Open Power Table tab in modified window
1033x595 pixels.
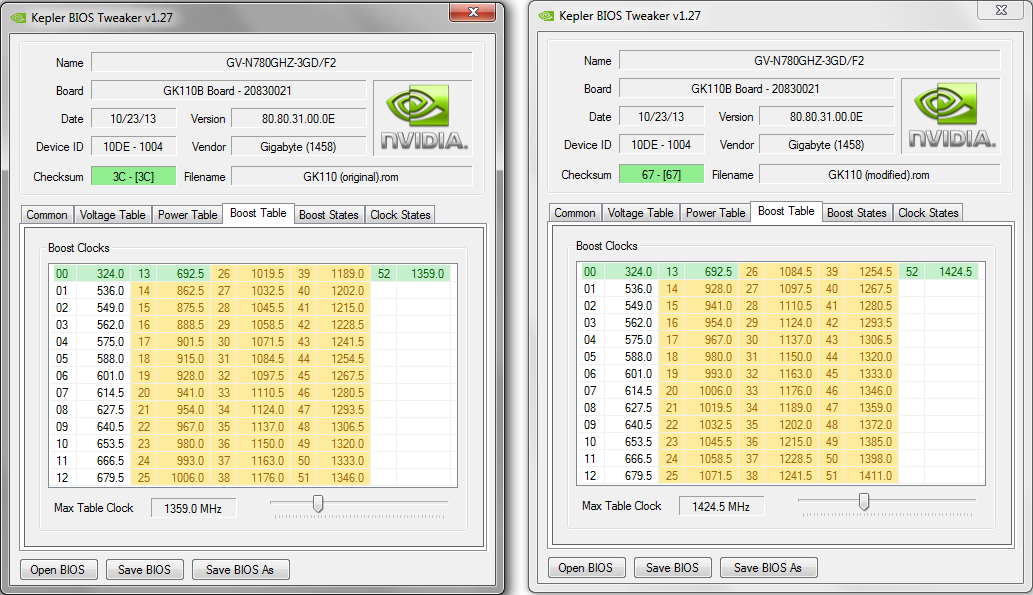click(715, 213)
